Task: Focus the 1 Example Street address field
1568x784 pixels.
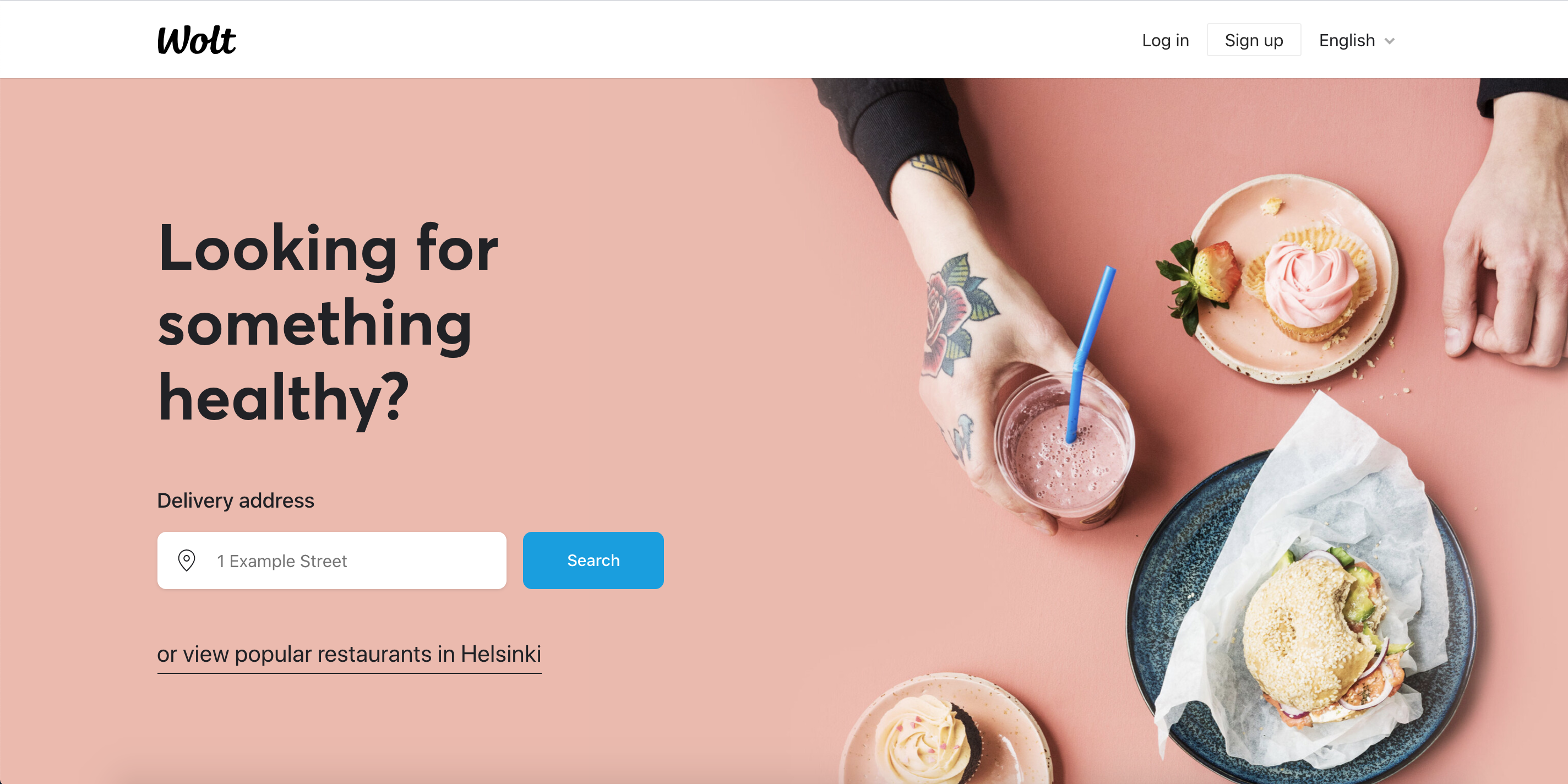Action: click(x=332, y=560)
